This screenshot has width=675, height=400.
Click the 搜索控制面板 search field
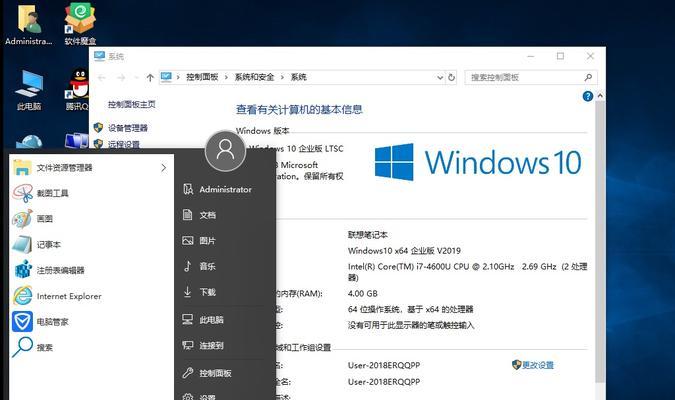(530, 78)
